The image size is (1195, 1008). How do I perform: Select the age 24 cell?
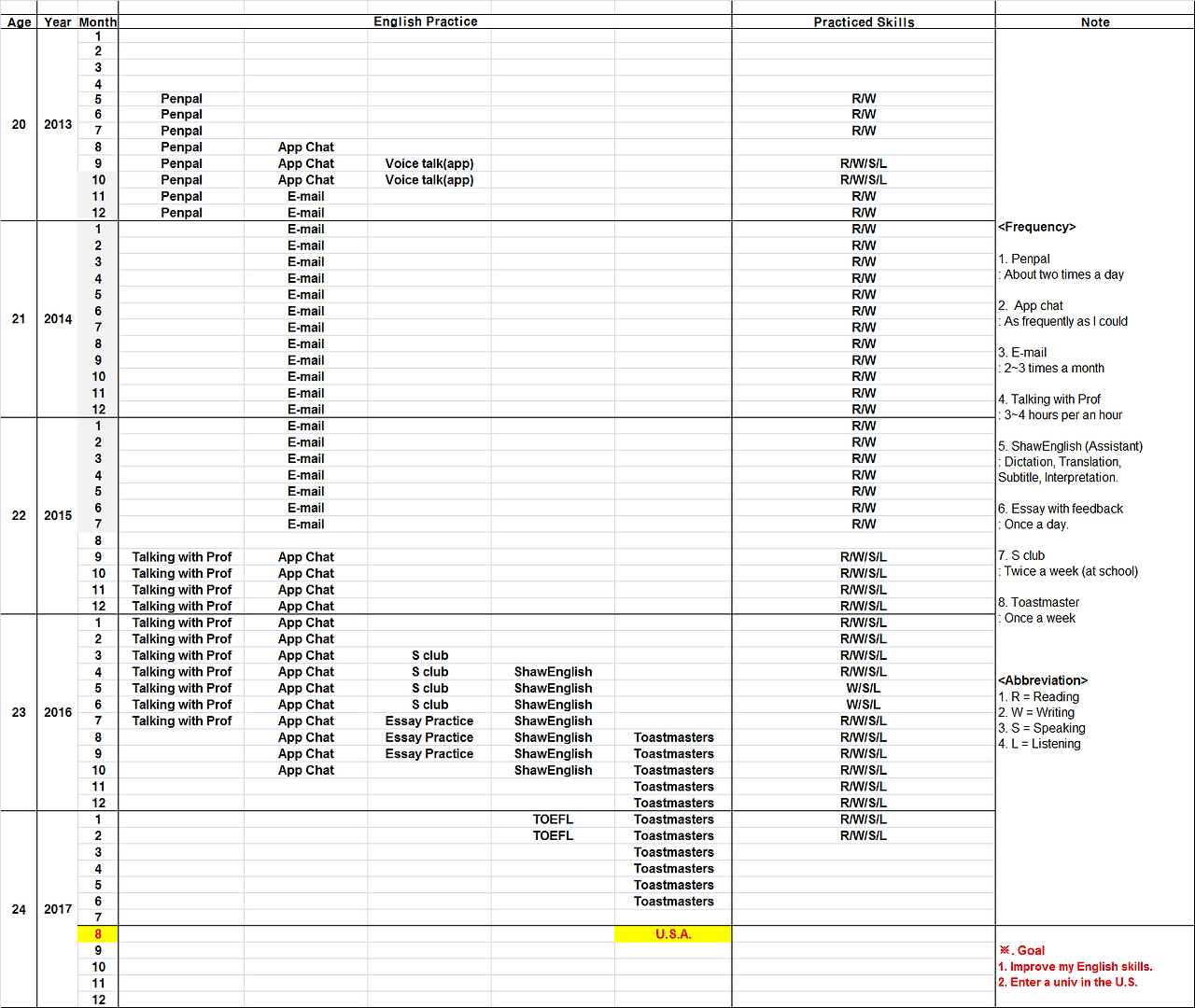click(19, 909)
